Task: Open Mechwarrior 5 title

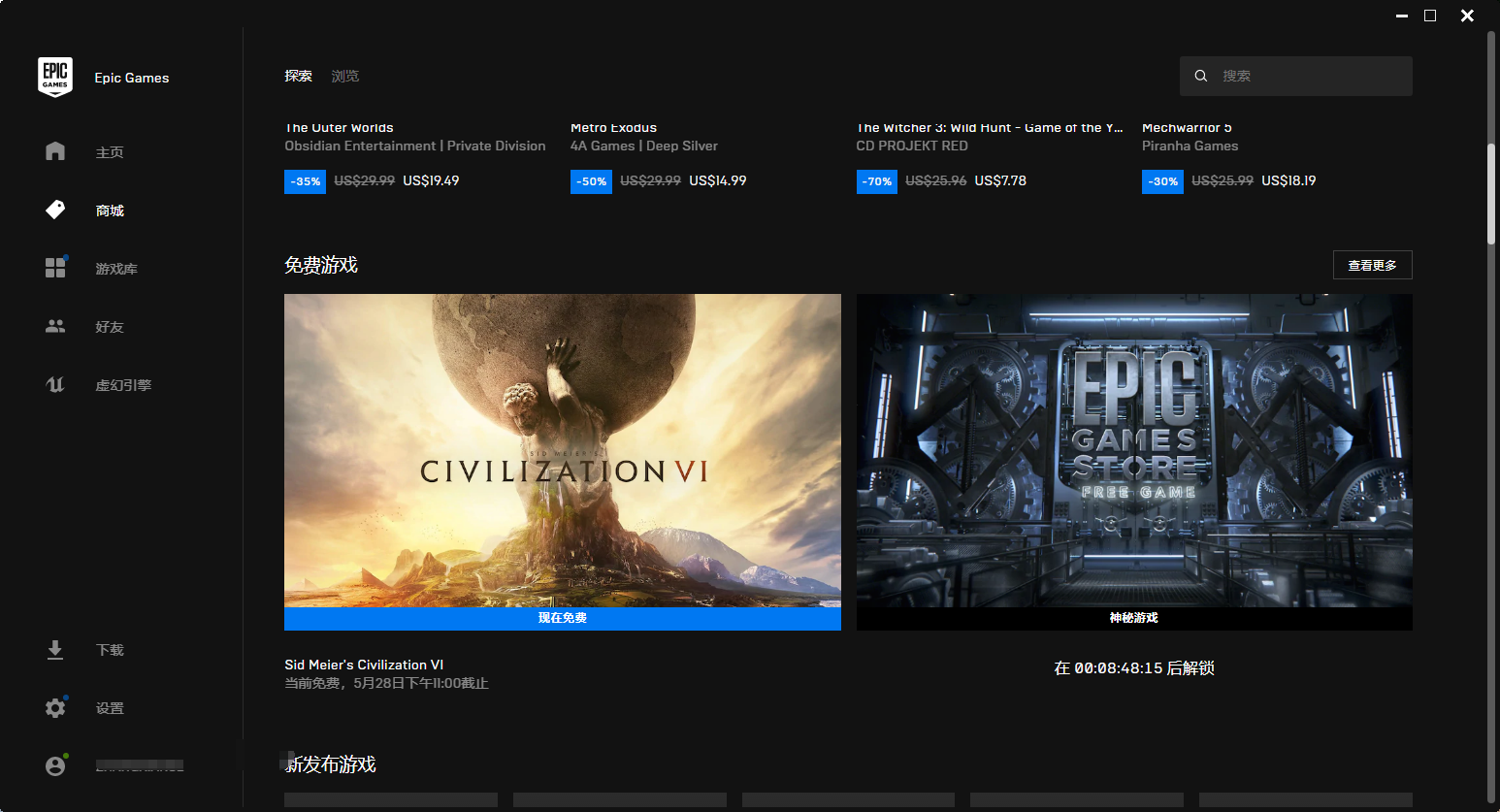Action: coord(1187,128)
